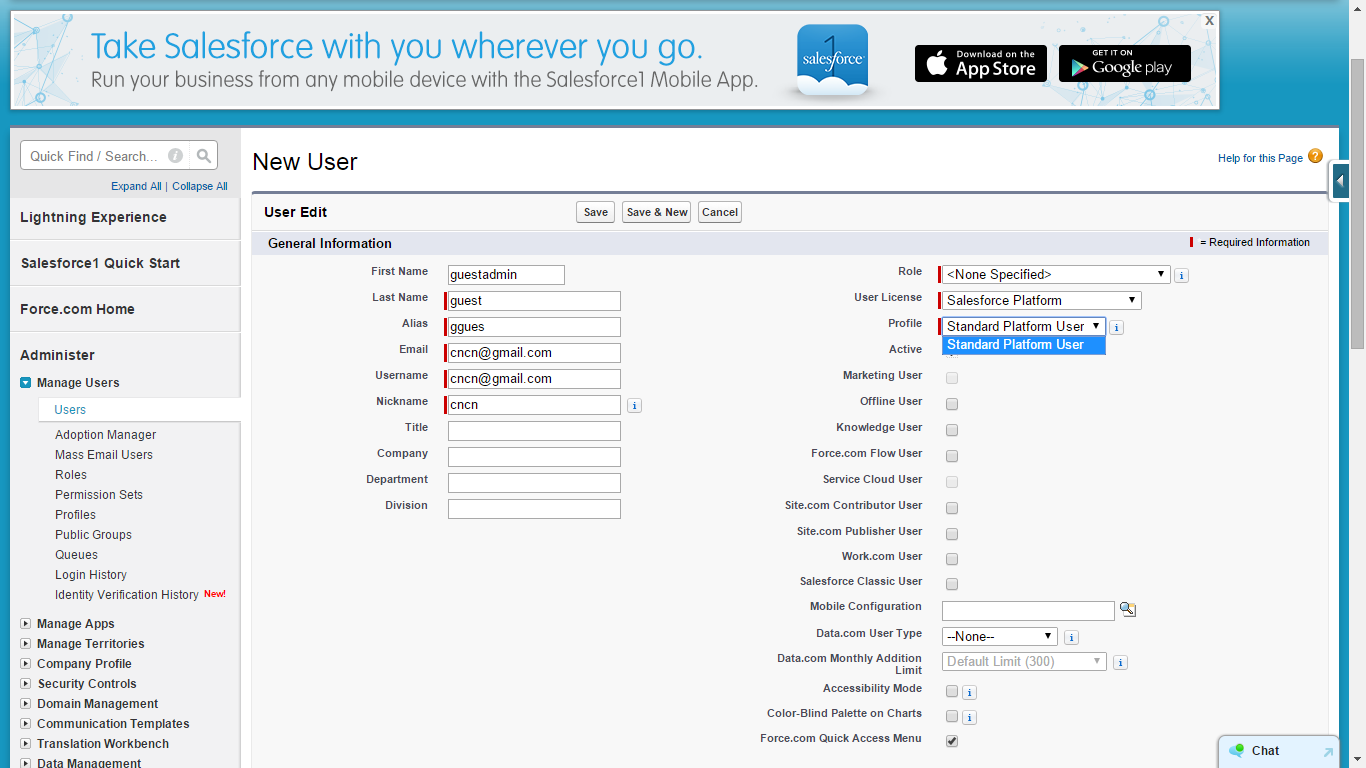Uncheck Force.com Quick Access Menu
This screenshot has height=768, width=1366.
[x=952, y=741]
